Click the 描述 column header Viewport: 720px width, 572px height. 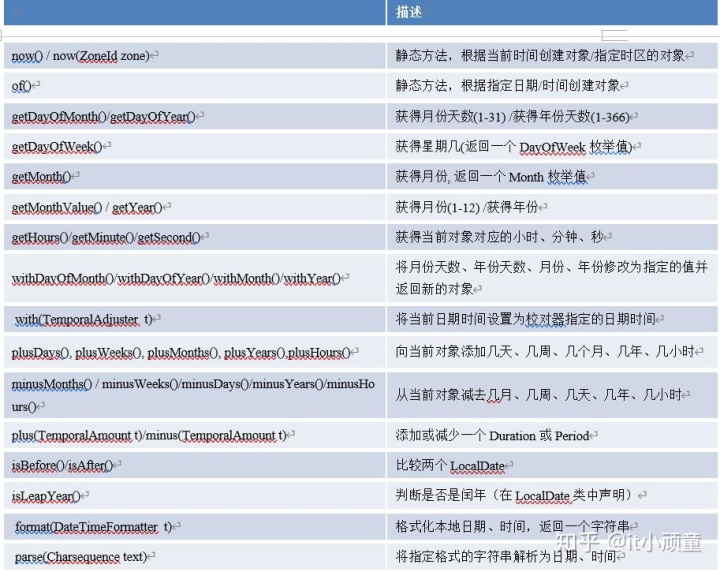point(552,12)
